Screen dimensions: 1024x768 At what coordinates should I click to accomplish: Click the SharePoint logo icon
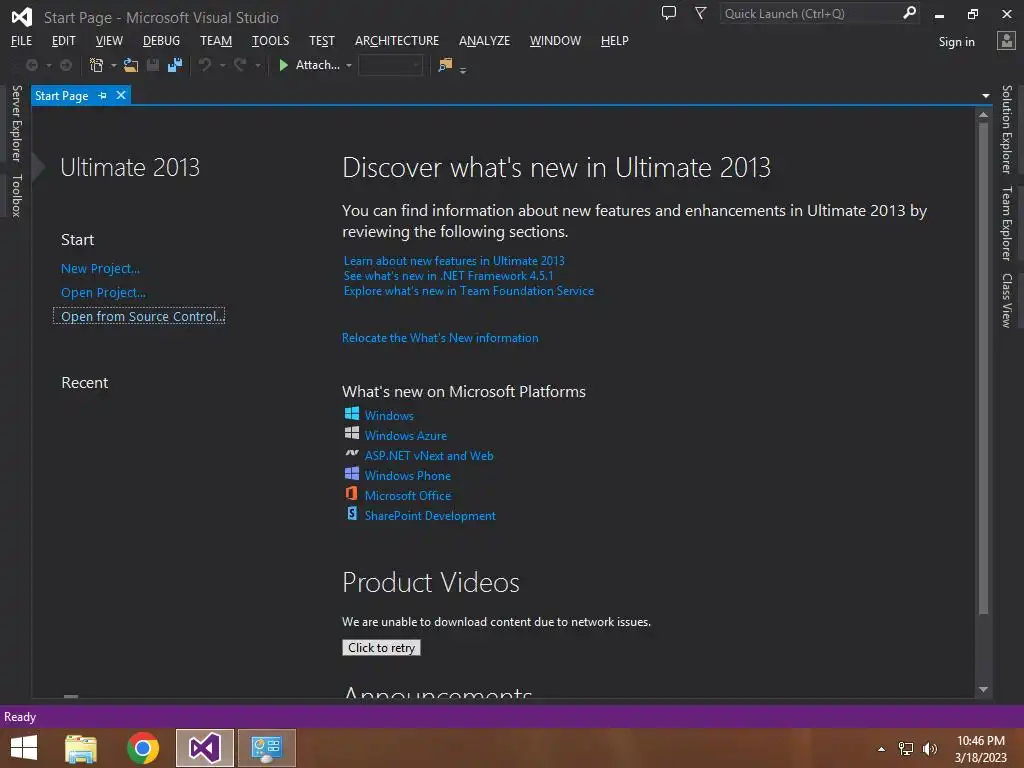(352, 514)
